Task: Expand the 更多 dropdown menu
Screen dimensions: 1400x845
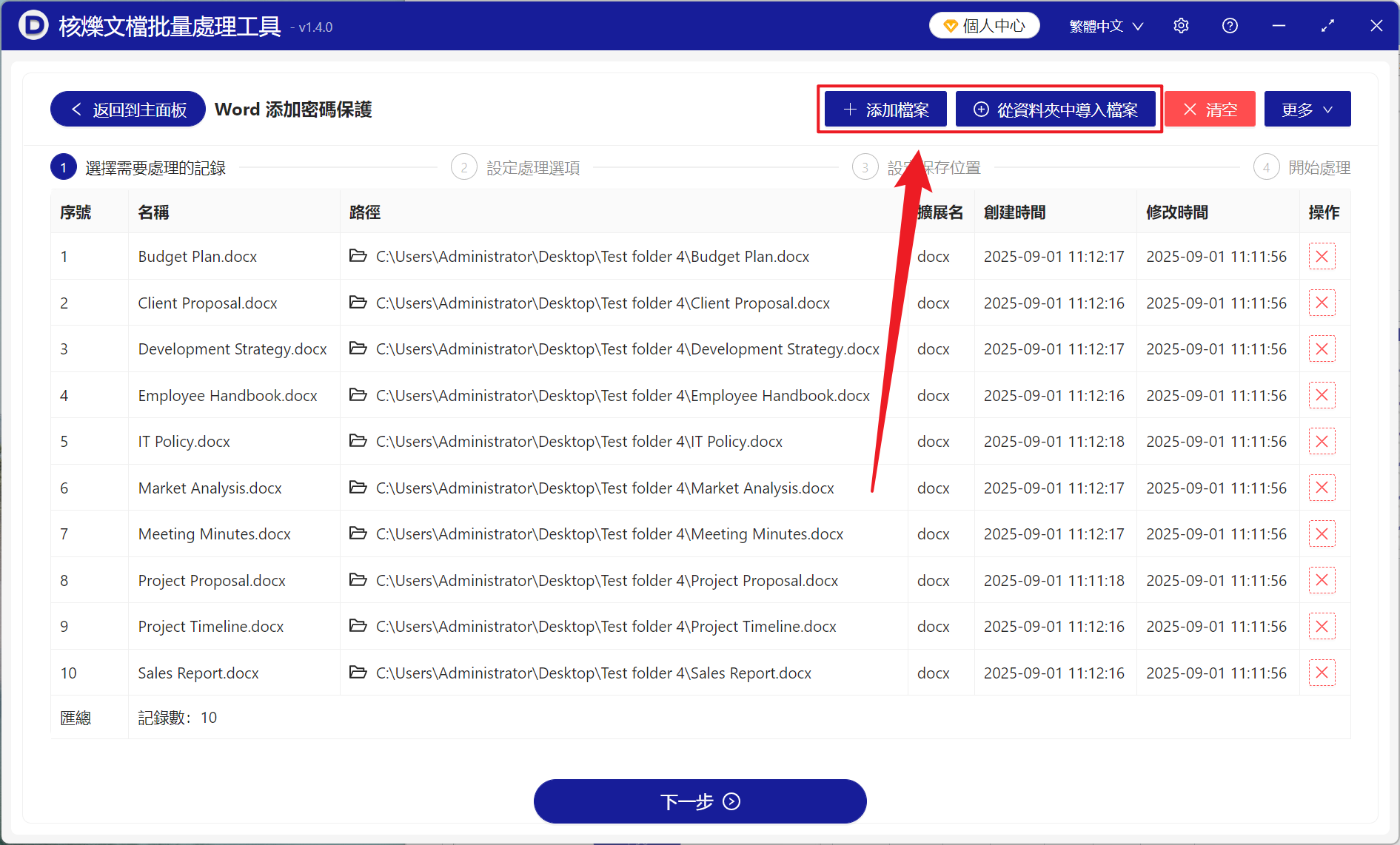Action: tap(1307, 109)
